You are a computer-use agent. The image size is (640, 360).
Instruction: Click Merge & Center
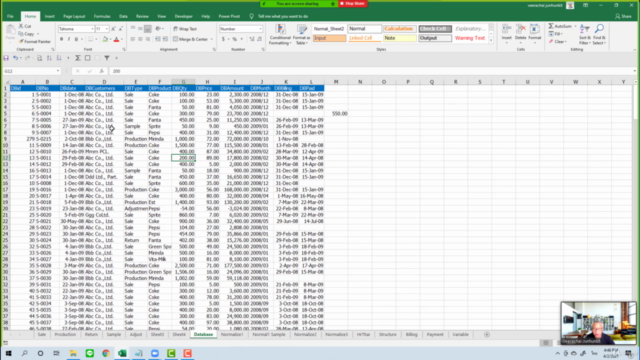coord(191,39)
